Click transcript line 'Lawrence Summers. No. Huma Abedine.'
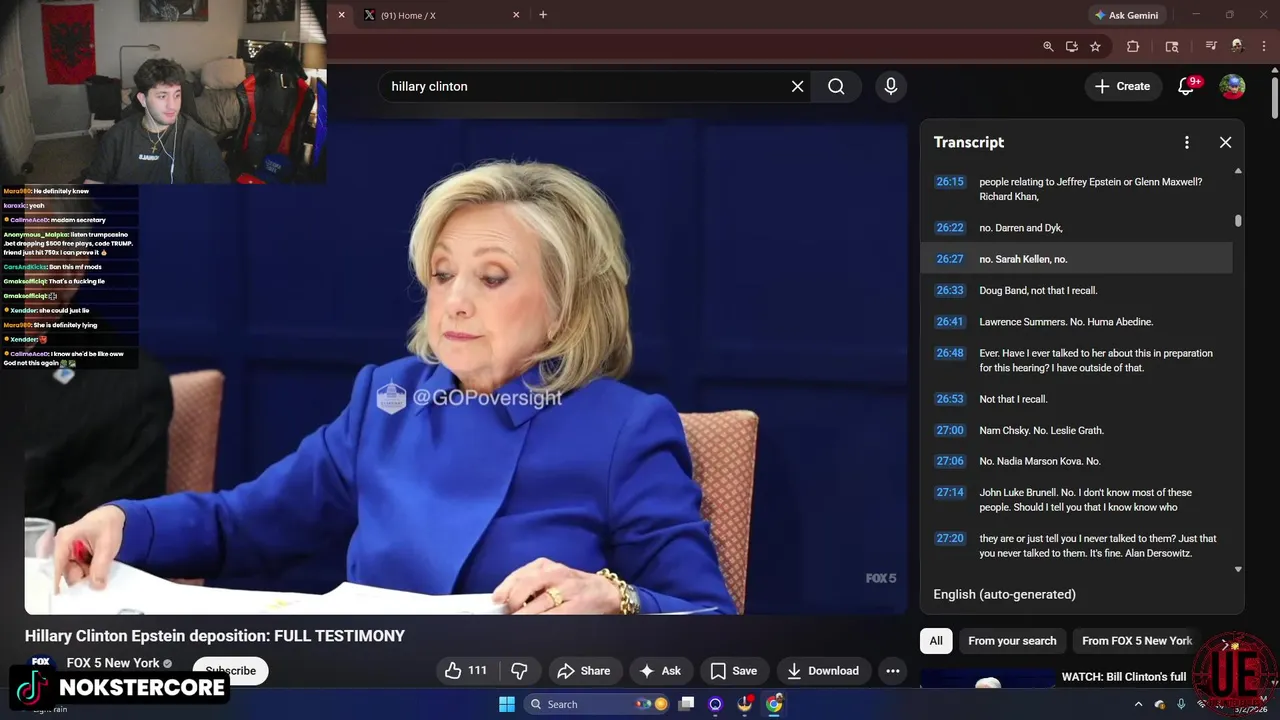 pyautogui.click(x=1066, y=322)
